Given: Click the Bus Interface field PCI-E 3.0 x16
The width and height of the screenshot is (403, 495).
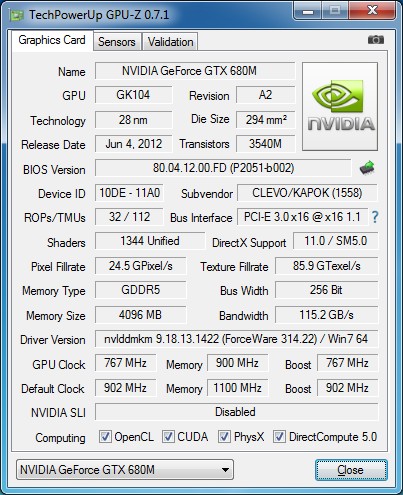Looking at the screenshot, I should 303,217.
